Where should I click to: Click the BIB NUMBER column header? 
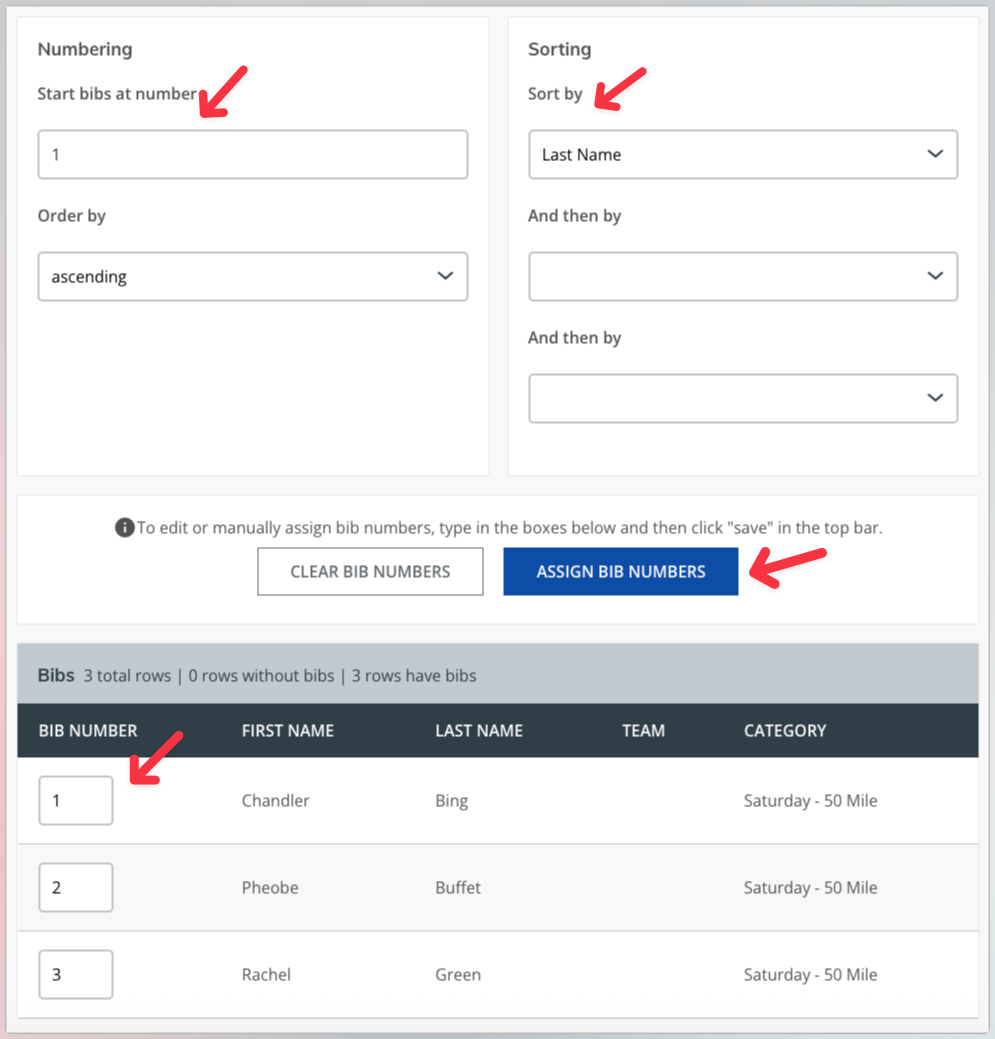(x=88, y=730)
